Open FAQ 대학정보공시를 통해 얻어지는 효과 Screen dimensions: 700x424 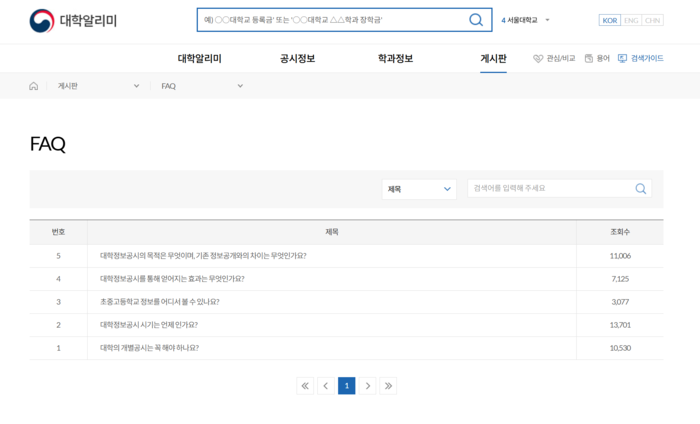click(x=172, y=279)
